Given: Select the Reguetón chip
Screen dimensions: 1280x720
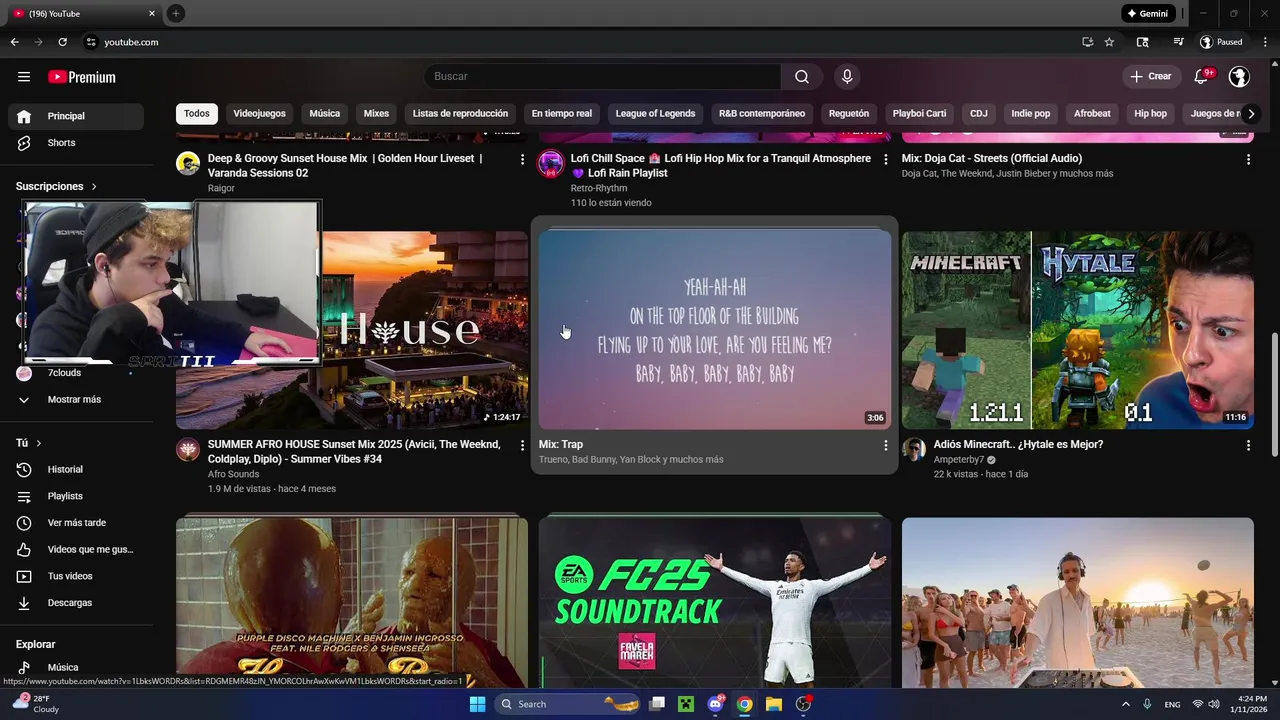Looking at the screenshot, I should (849, 114).
